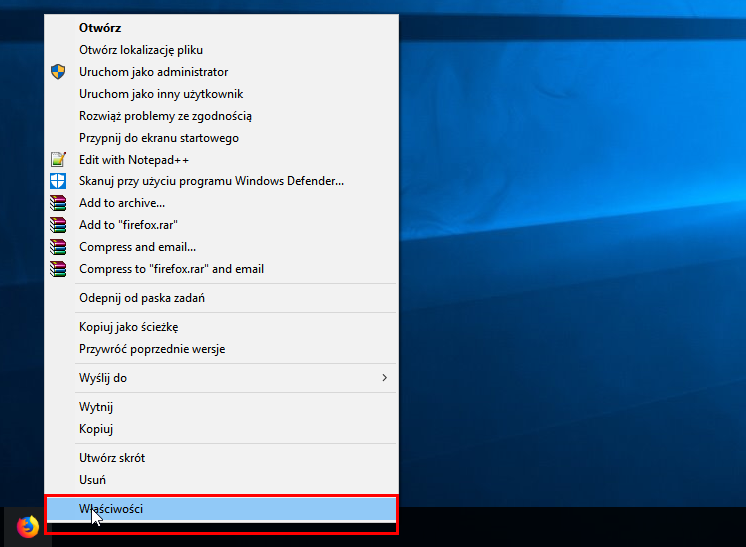
Task: Select Przywróć poprzednie wersje
Action: point(221,349)
